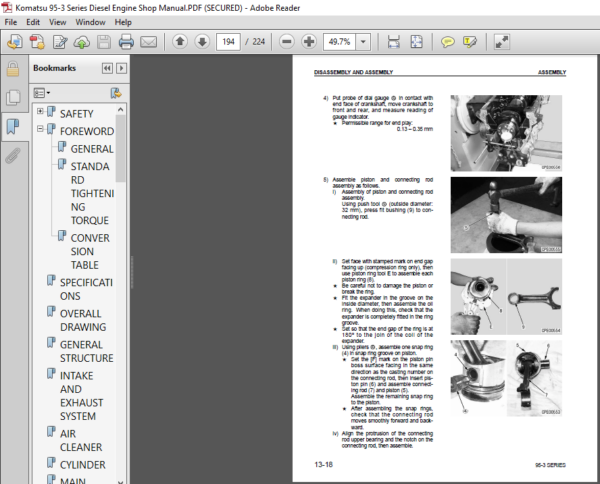Click the bookmarks scrollbar up arrow

click(121, 110)
